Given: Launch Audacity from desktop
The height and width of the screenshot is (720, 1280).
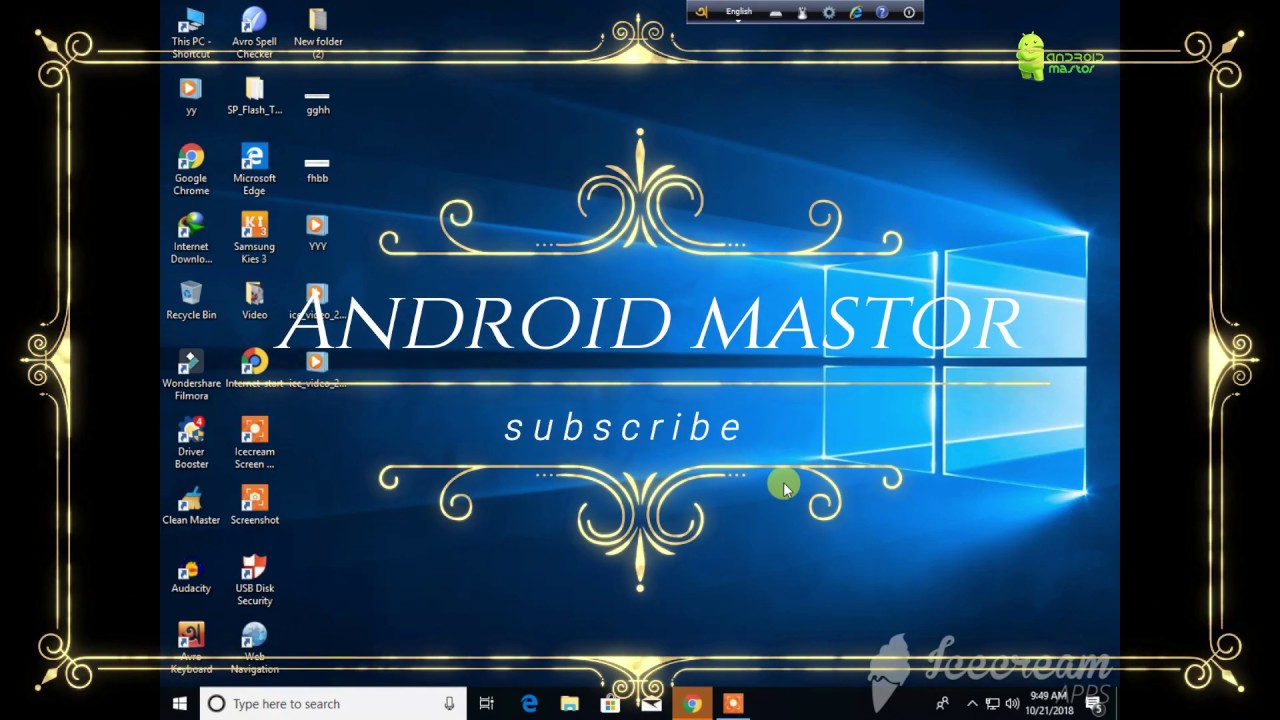Looking at the screenshot, I should [x=191, y=574].
